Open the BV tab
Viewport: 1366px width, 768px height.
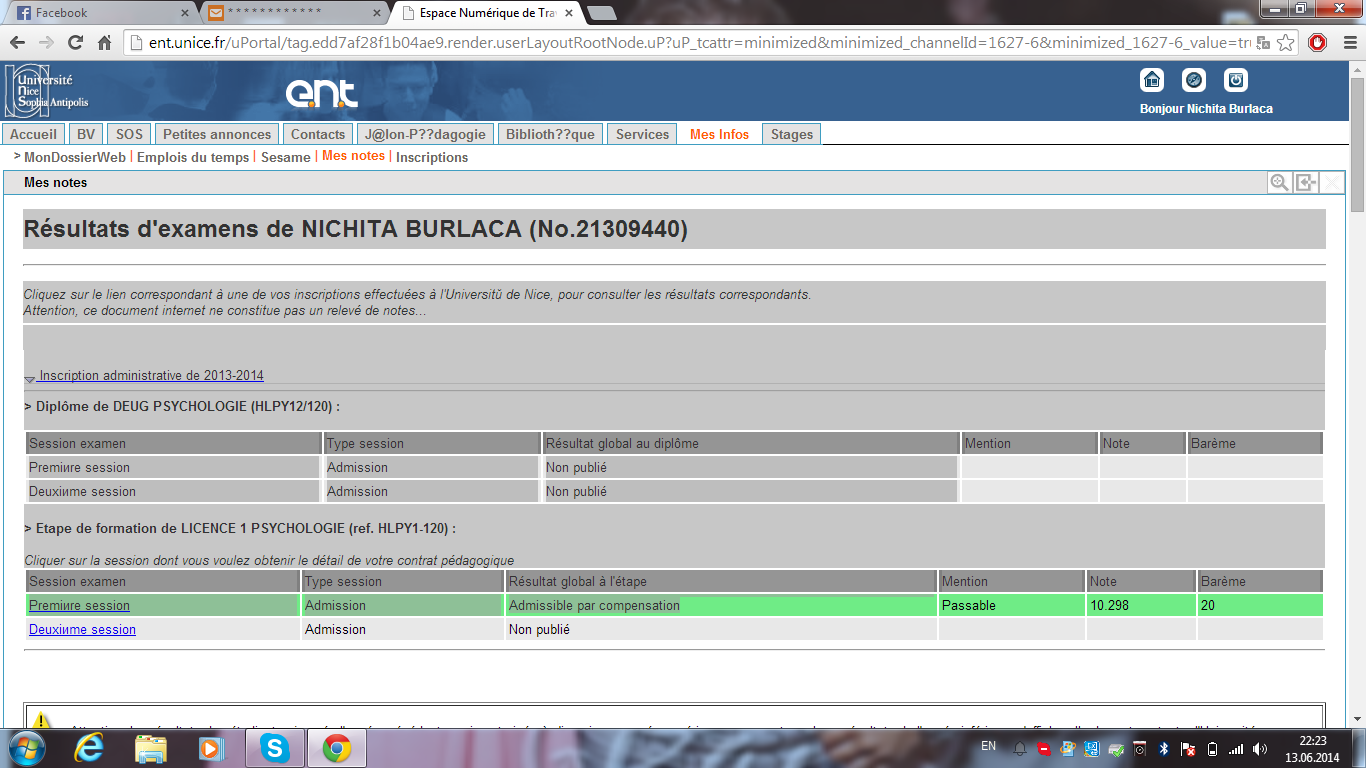pyautogui.click(x=86, y=134)
